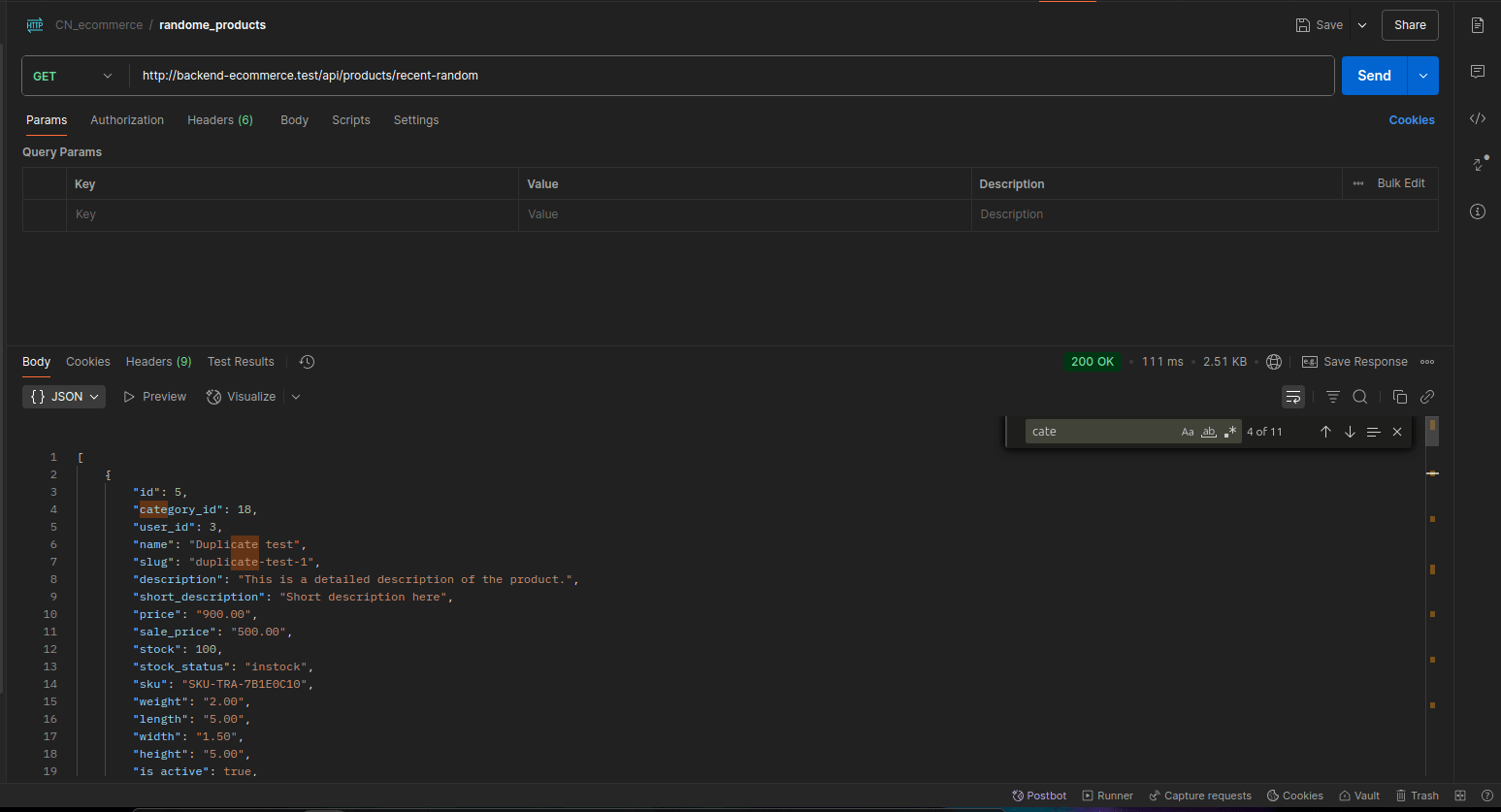The height and width of the screenshot is (812, 1501).
Task: Open the response Headers (9) tab
Action: click(159, 362)
